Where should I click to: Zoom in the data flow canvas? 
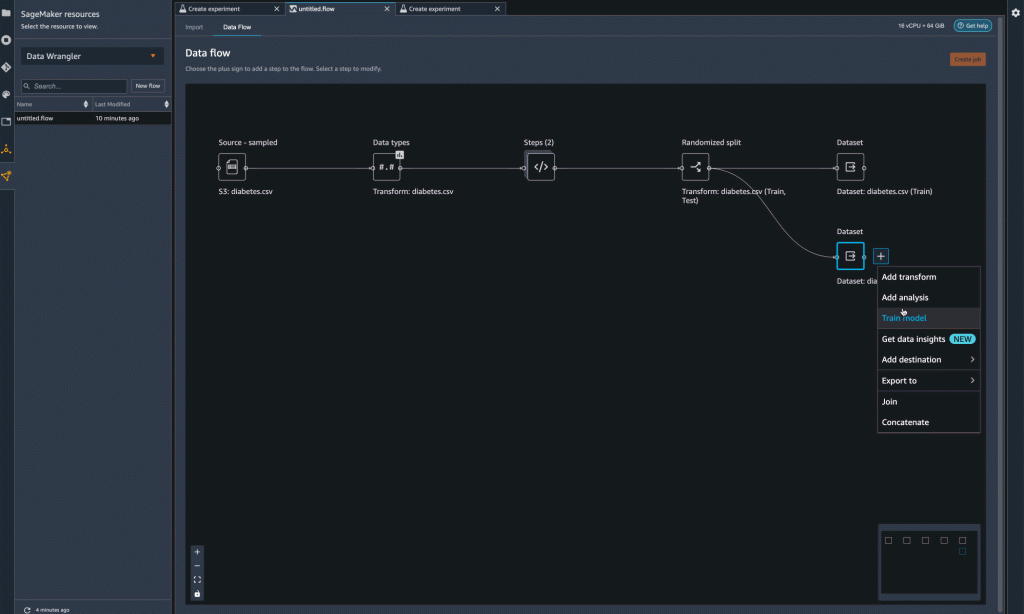click(x=197, y=552)
